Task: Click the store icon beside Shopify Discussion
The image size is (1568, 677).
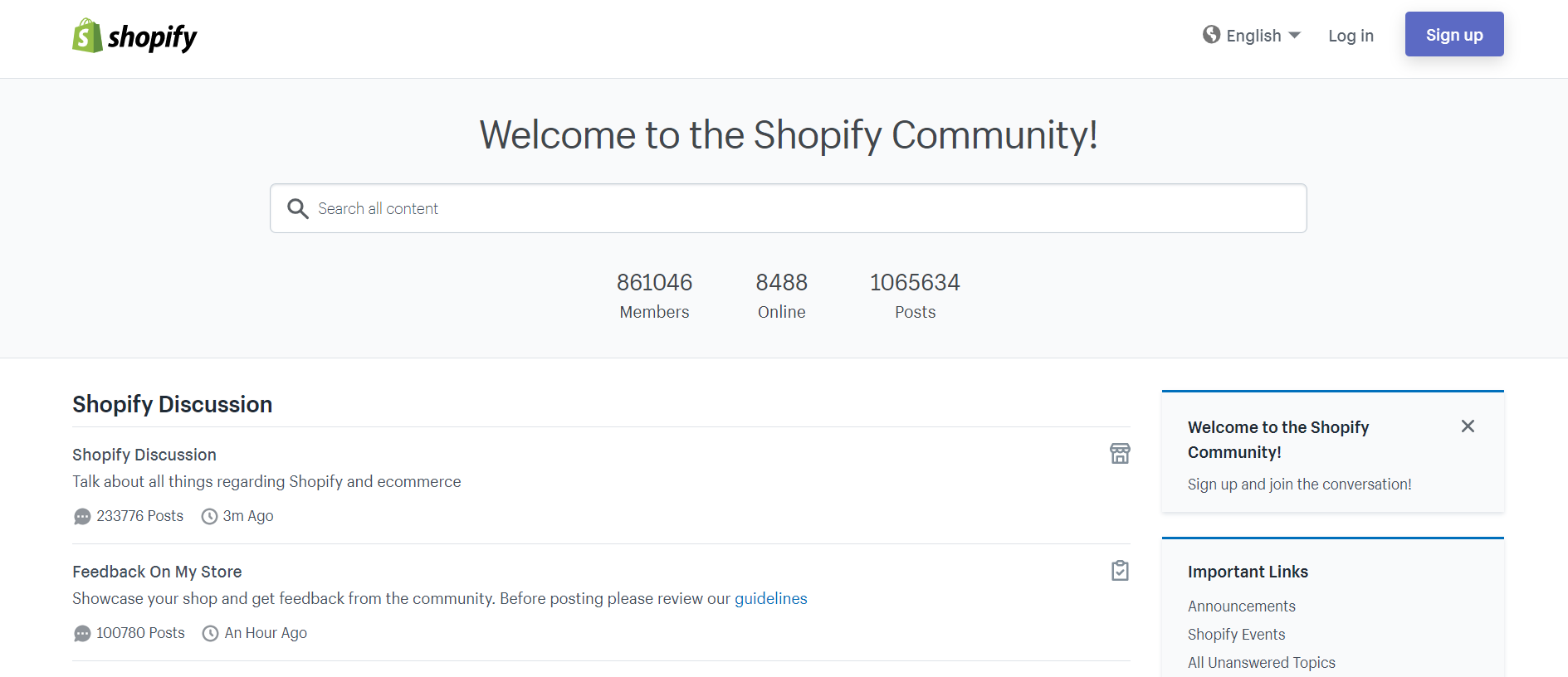Action: [1120, 453]
